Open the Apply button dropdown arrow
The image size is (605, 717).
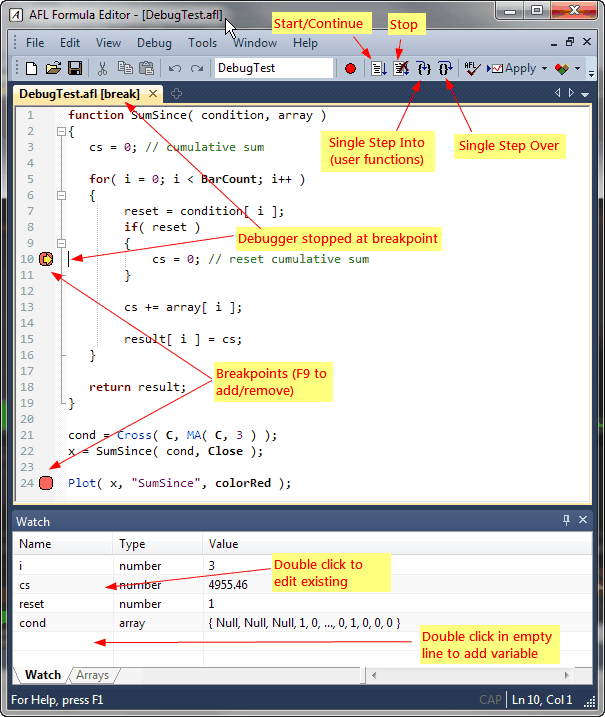pos(544,69)
